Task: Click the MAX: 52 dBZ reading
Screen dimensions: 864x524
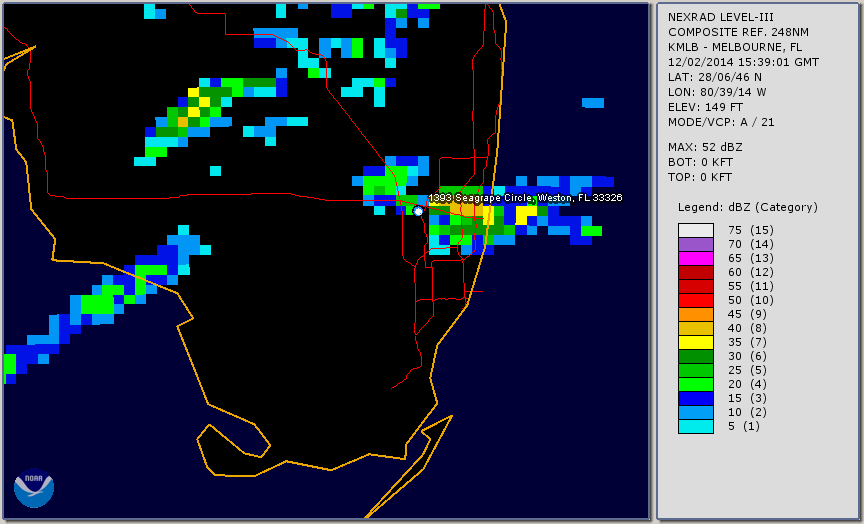Action: 705,147
